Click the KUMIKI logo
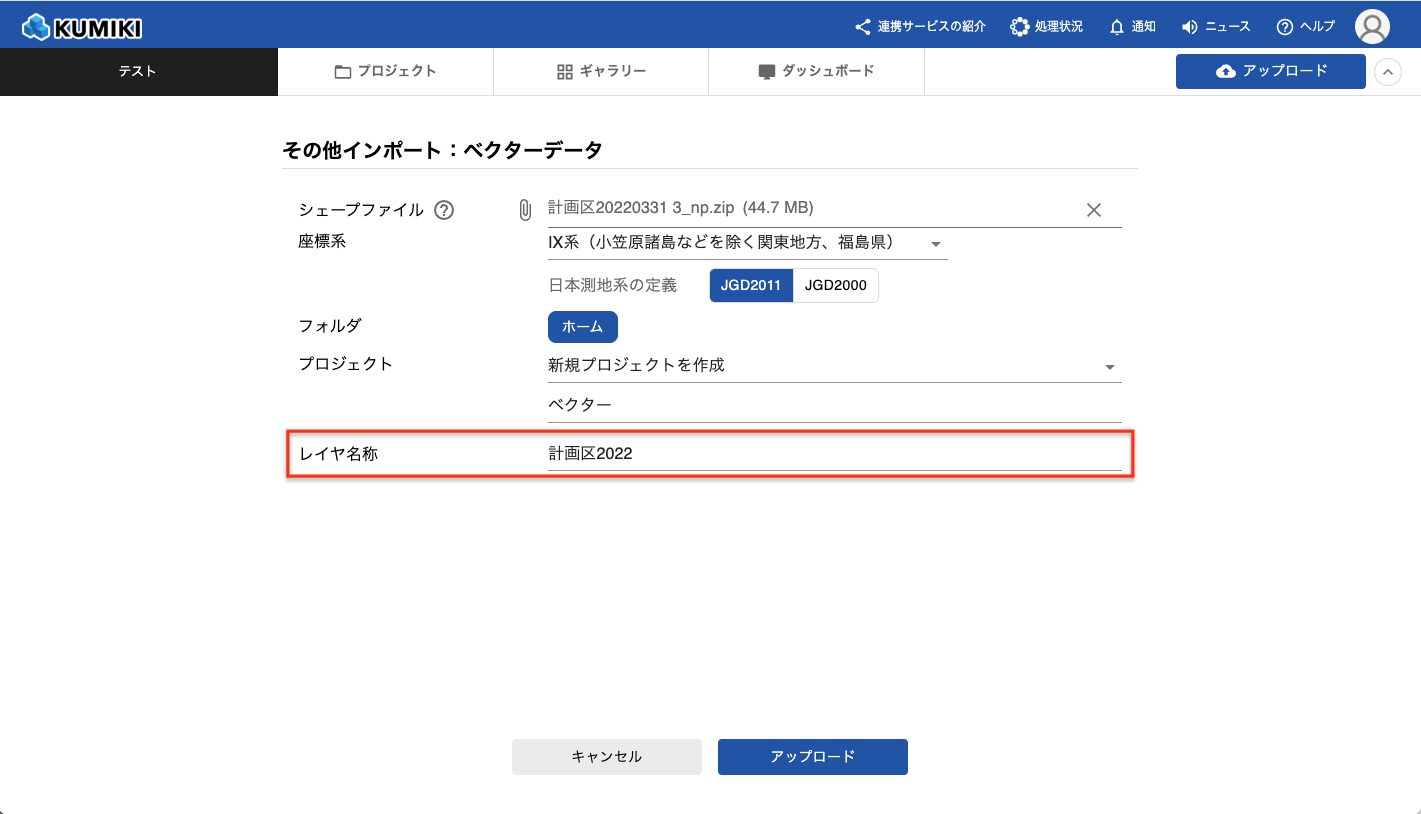Viewport: 1421px width, 814px height. pyautogui.click(x=82, y=27)
